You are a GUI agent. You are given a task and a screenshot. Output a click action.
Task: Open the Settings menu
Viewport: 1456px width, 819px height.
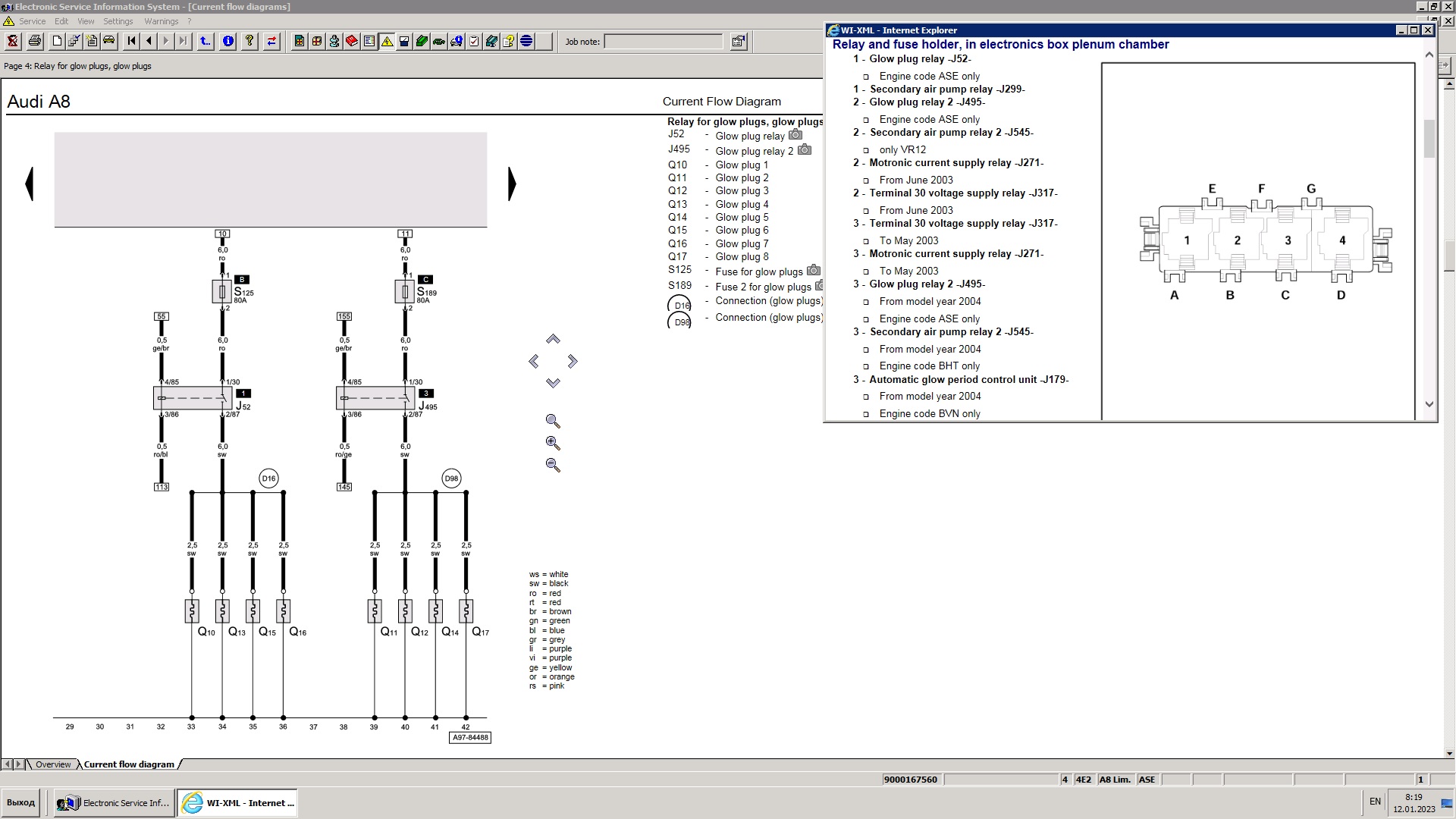(x=118, y=21)
